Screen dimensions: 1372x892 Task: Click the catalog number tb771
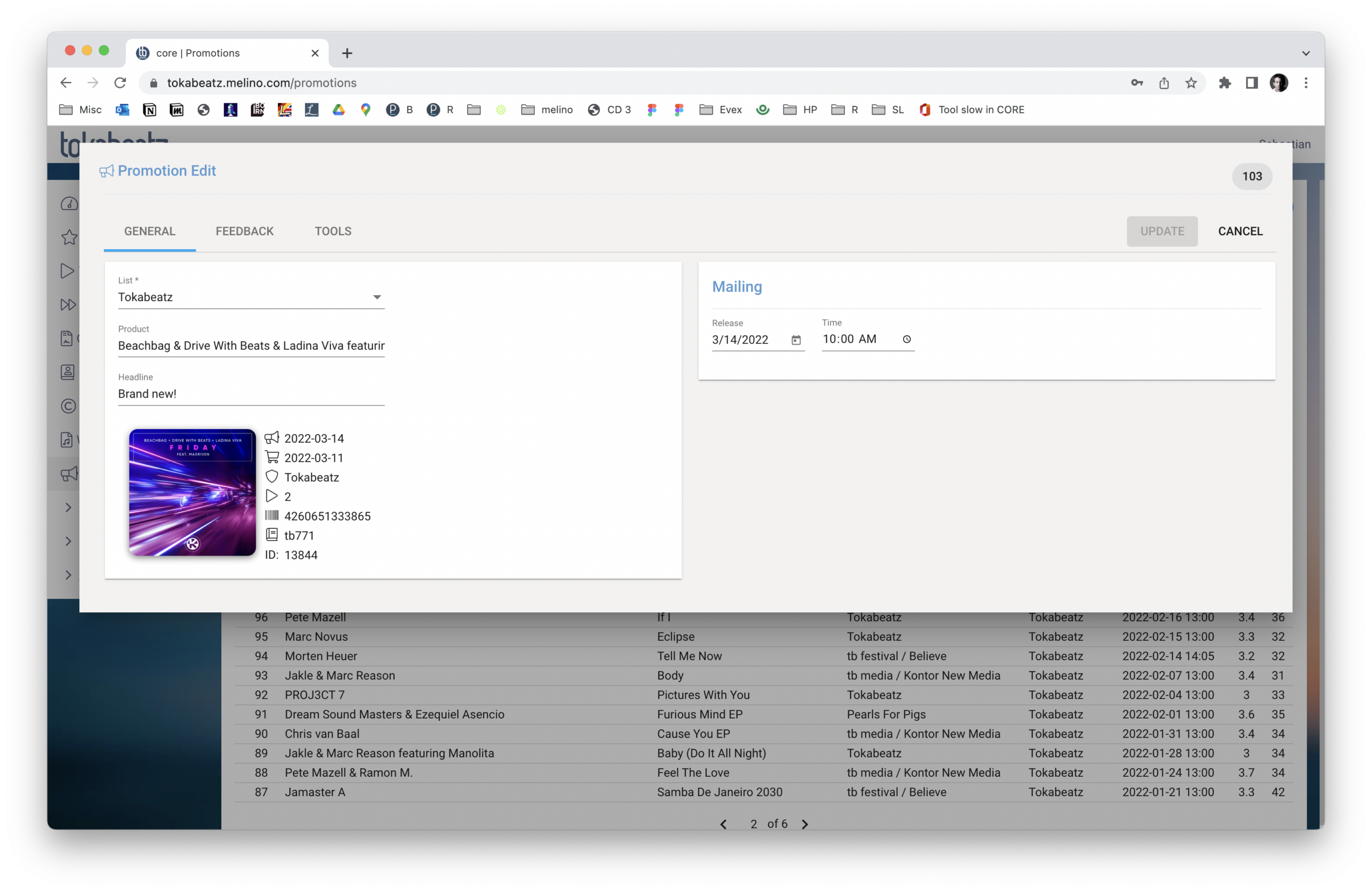point(299,536)
